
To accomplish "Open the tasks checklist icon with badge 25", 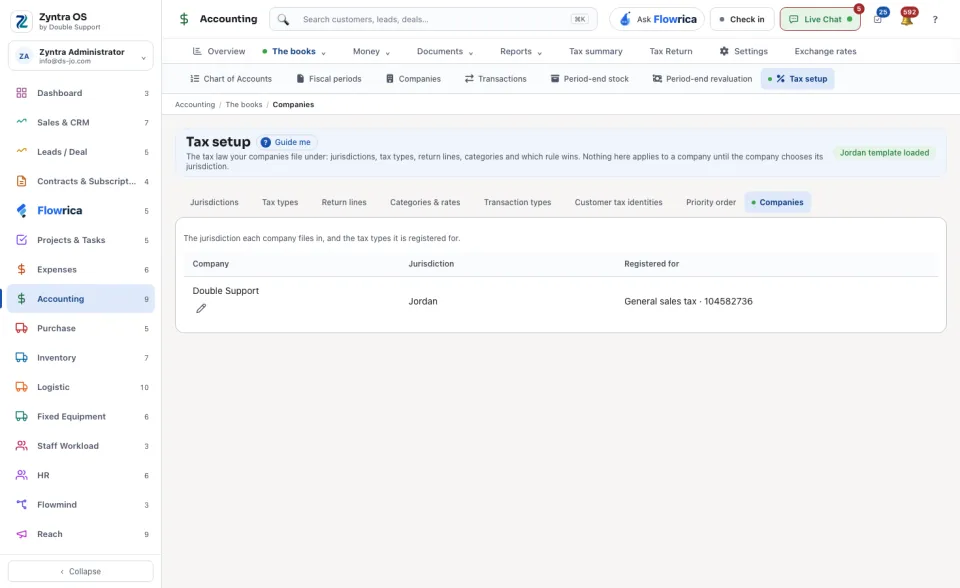I will tap(877, 19).
